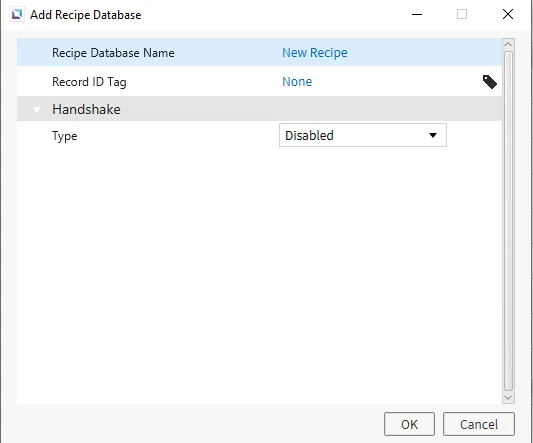The height and width of the screenshot is (443, 533).
Task: Select the Recipe Database Name row label
Action: (113, 53)
